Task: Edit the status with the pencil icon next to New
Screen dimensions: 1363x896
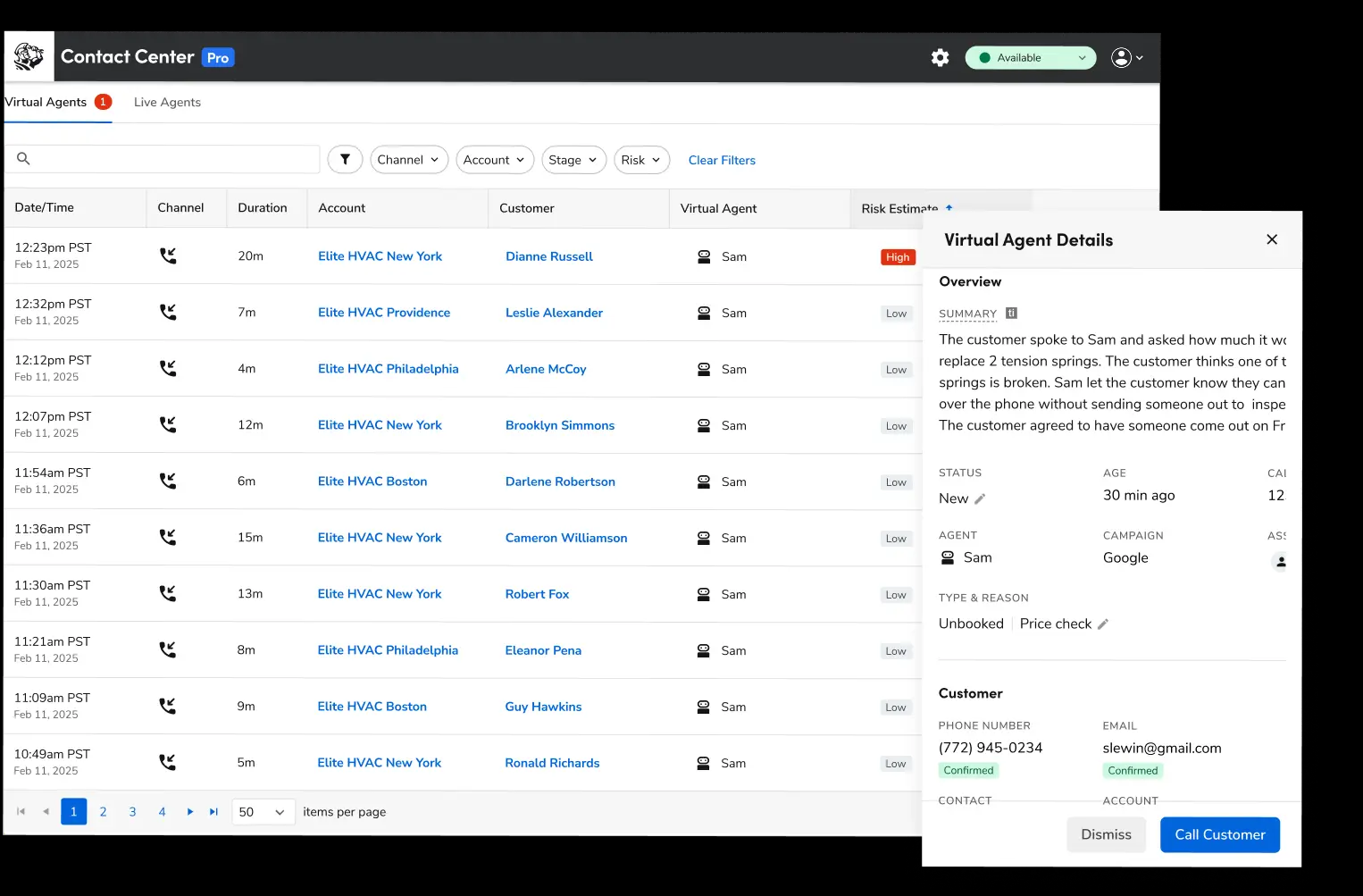Action: coord(980,498)
